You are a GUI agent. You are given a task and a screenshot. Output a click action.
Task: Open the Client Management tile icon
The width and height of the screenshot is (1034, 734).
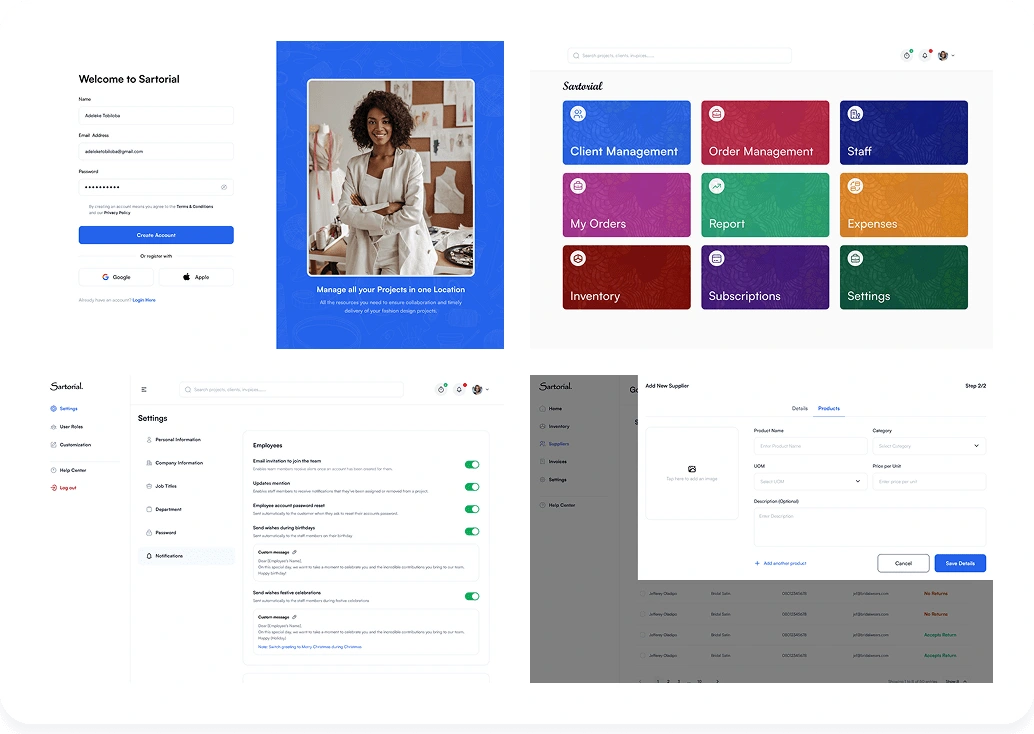[x=578, y=113]
